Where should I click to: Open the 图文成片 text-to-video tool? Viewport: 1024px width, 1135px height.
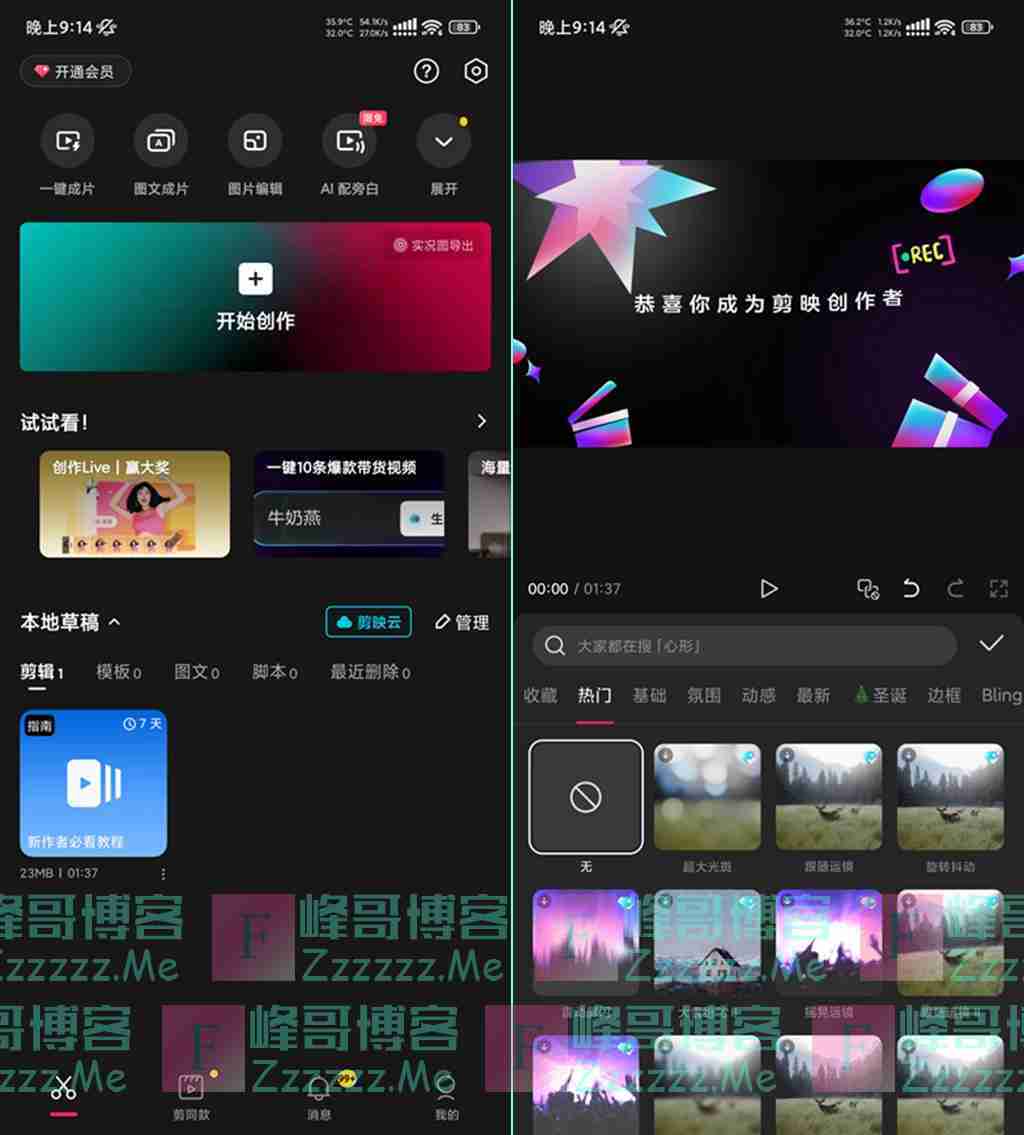[x=161, y=142]
